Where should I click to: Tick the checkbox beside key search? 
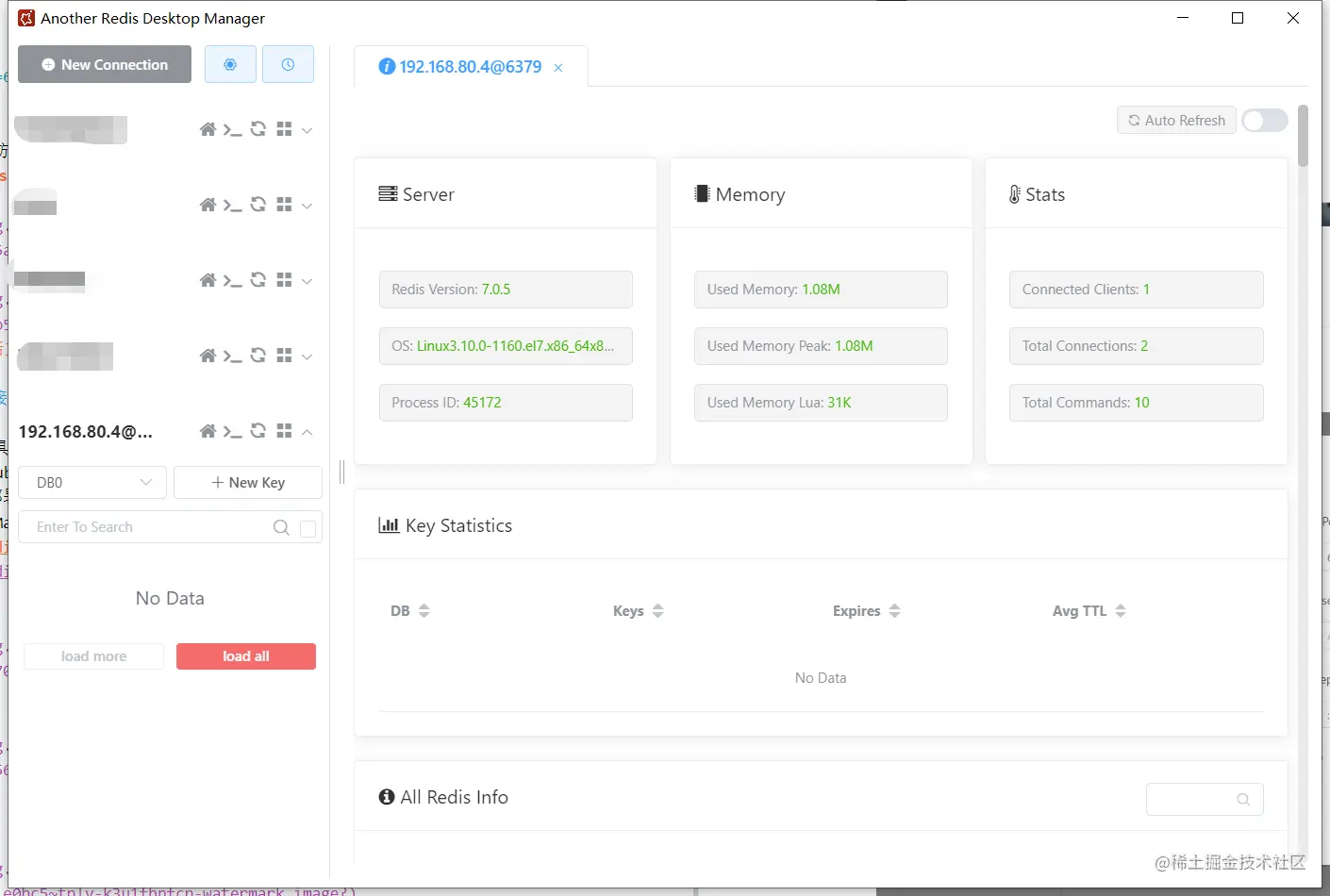click(x=308, y=528)
